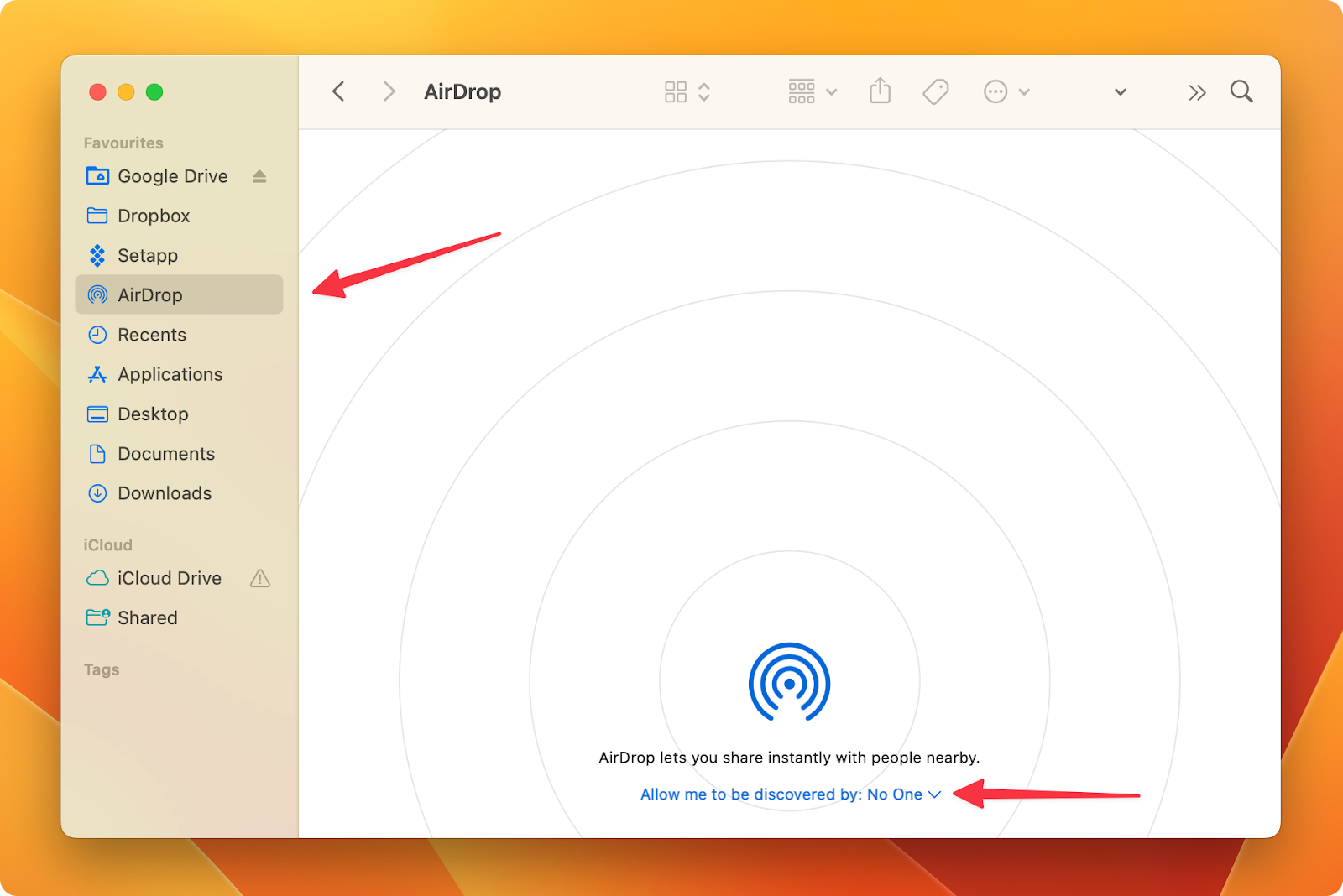Click the Search icon in the toolbar

pyautogui.click(x=1241, y=91)
